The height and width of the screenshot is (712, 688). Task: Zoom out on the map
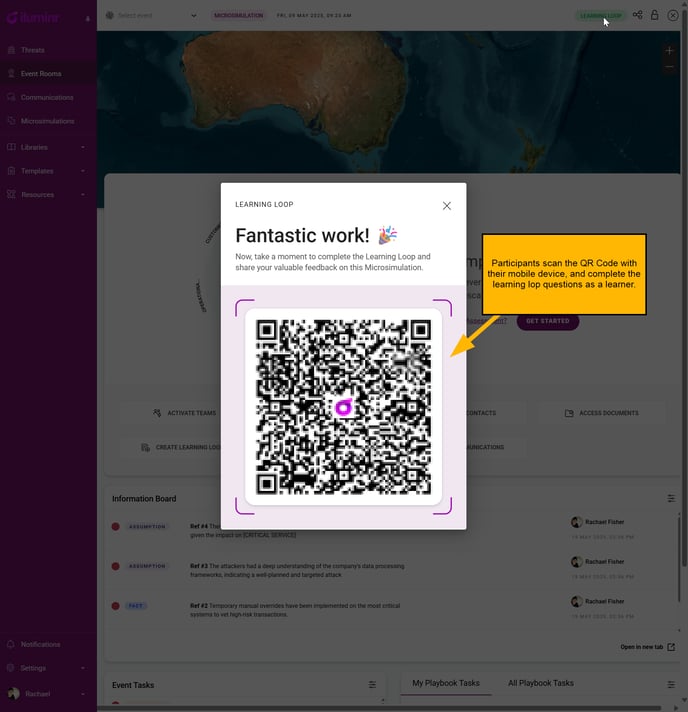tap(669, 67)
